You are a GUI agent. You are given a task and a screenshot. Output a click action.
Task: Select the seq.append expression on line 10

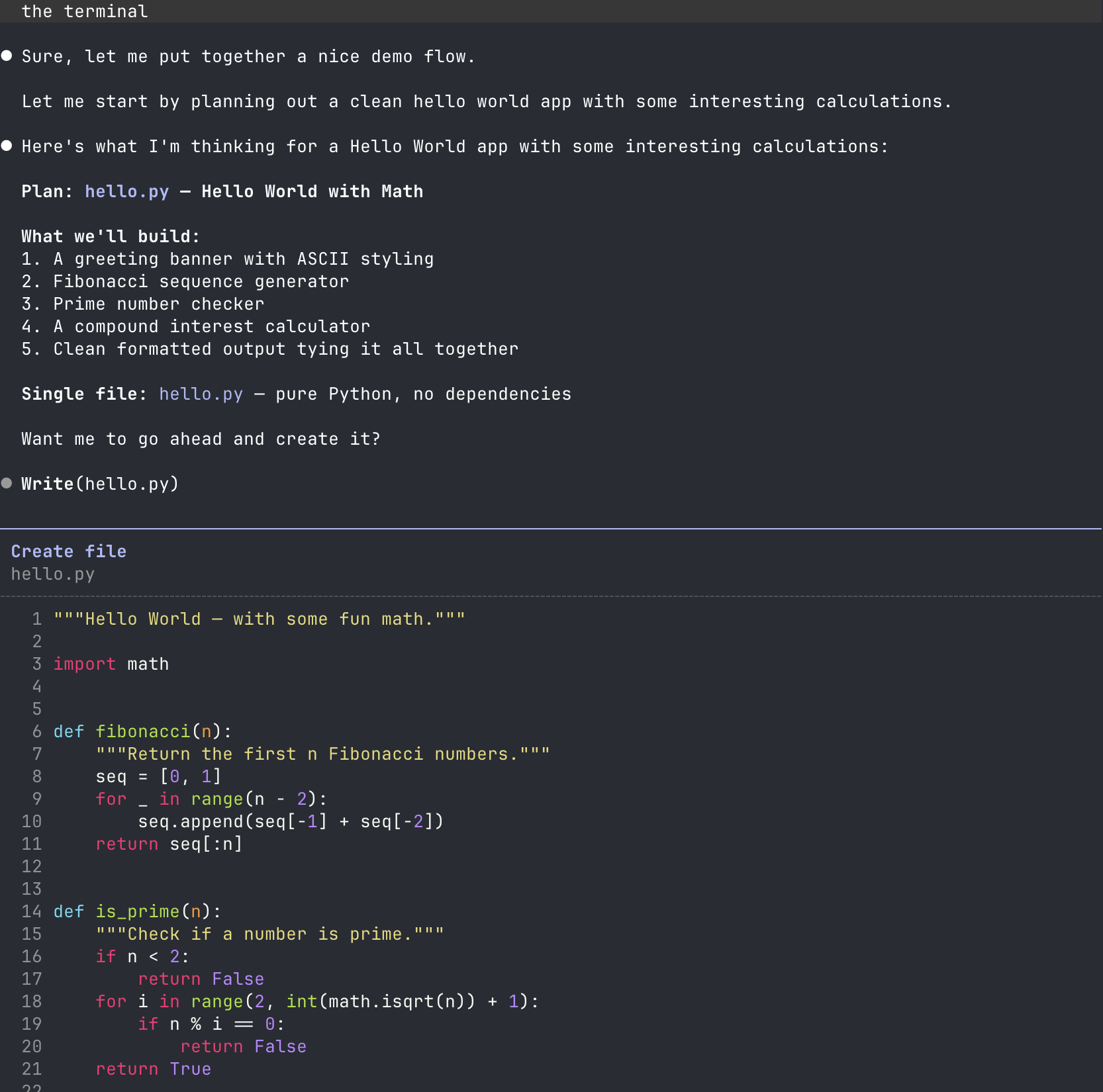(290, 821)
